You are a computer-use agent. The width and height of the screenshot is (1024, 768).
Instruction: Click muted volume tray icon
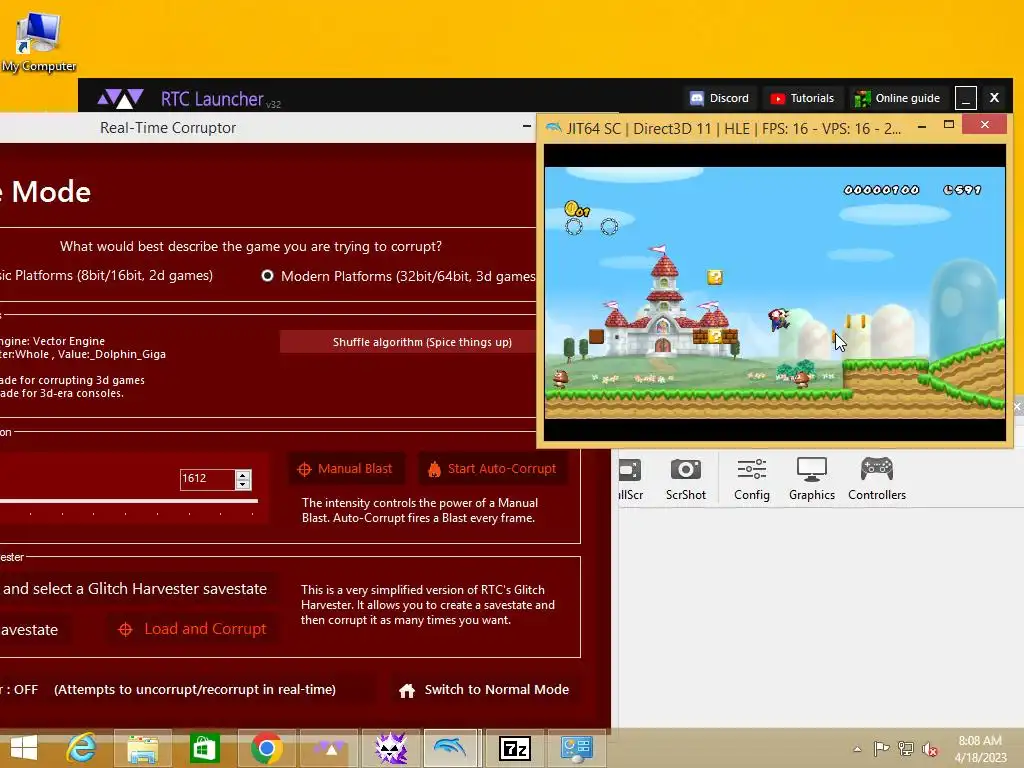tap(930, 749)
